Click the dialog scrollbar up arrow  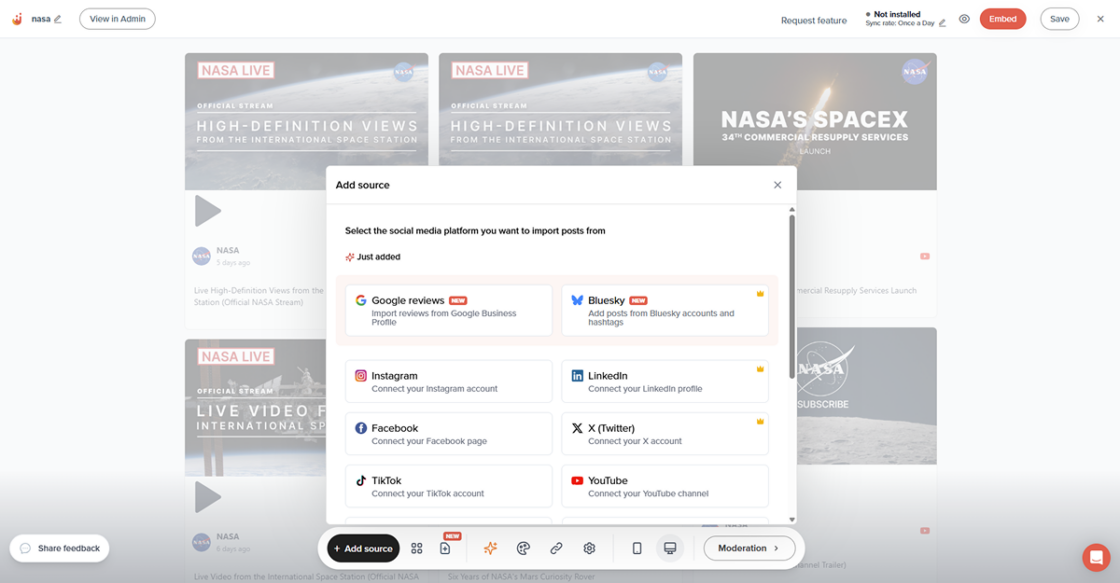(x=791, y=209)
